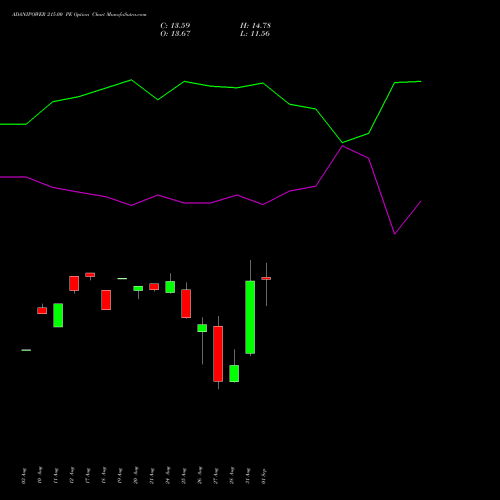
Task: Click the 19 Aug date label
Action: 120,475
